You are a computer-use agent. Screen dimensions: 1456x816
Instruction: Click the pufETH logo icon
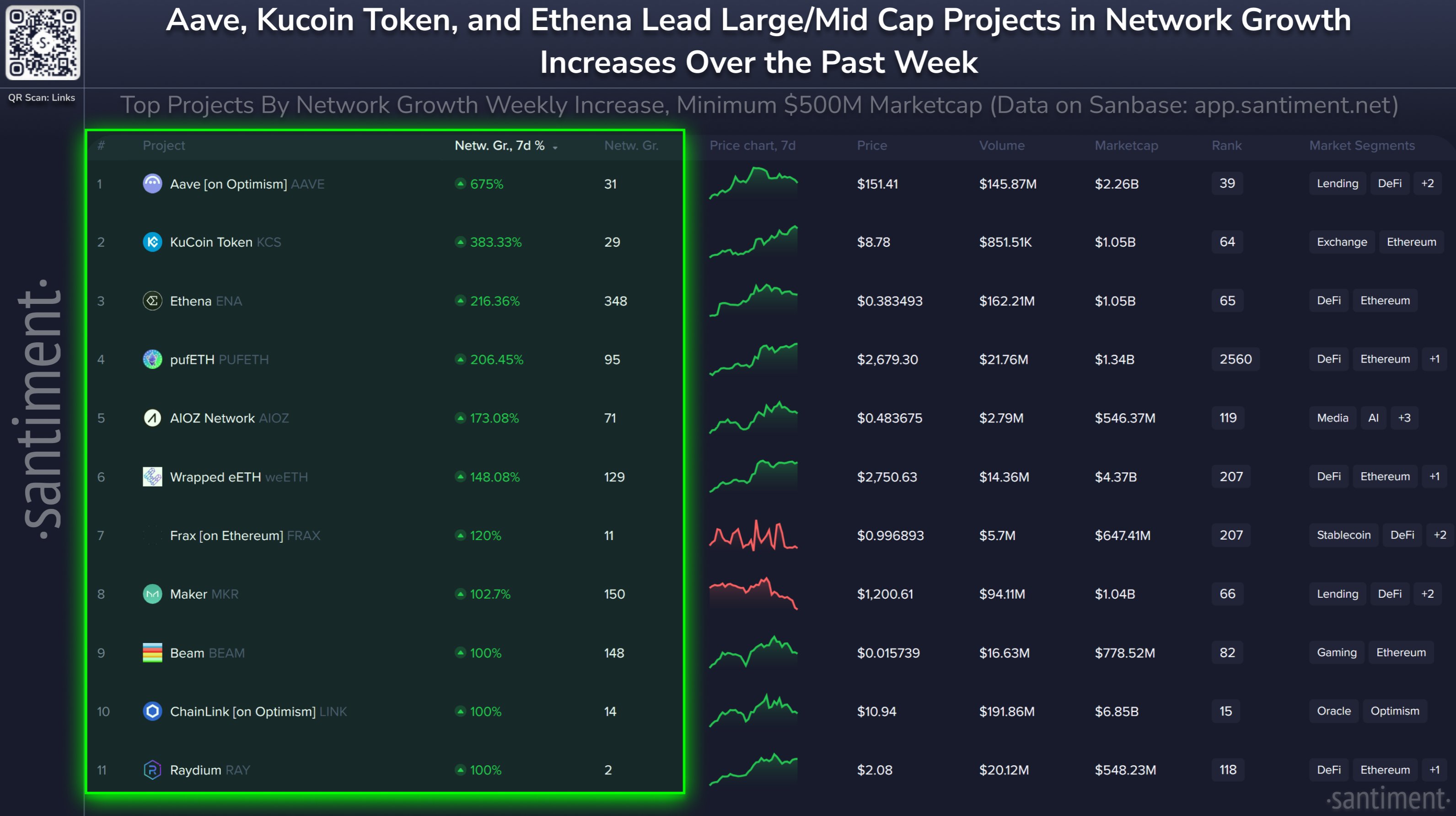click(x=152, y=359)
